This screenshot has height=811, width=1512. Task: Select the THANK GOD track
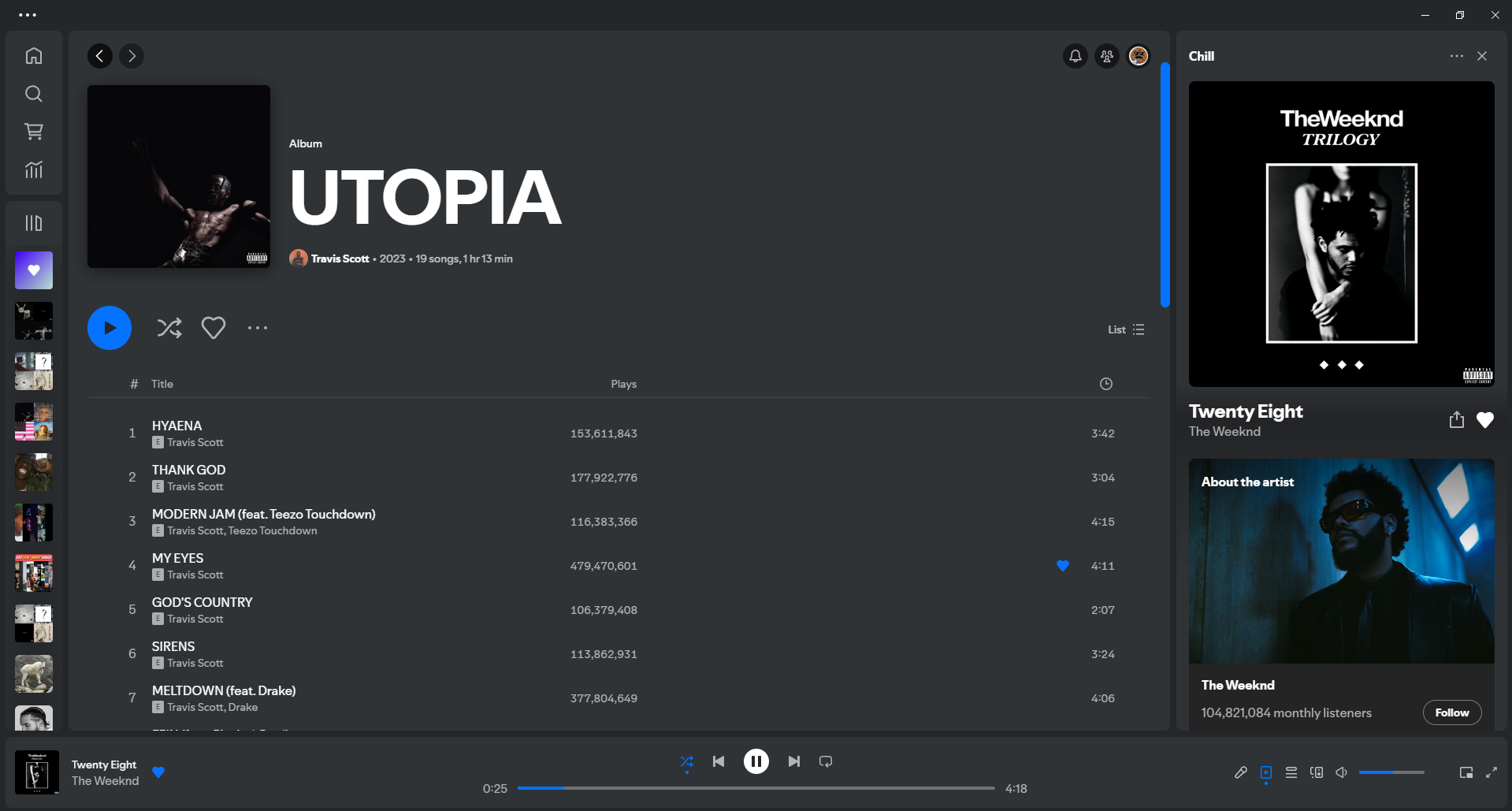pos(619,477)
